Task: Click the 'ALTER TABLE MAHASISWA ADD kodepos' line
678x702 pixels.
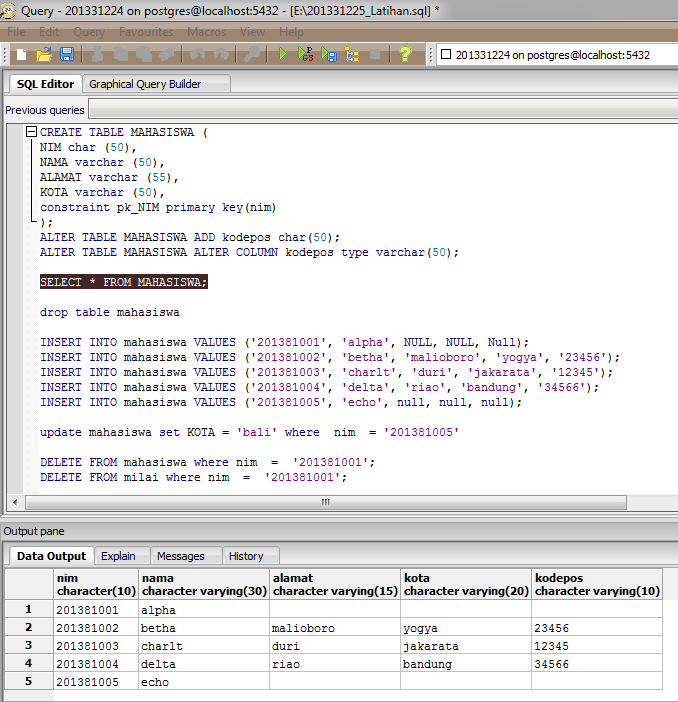Action: [x=190, y=237]
